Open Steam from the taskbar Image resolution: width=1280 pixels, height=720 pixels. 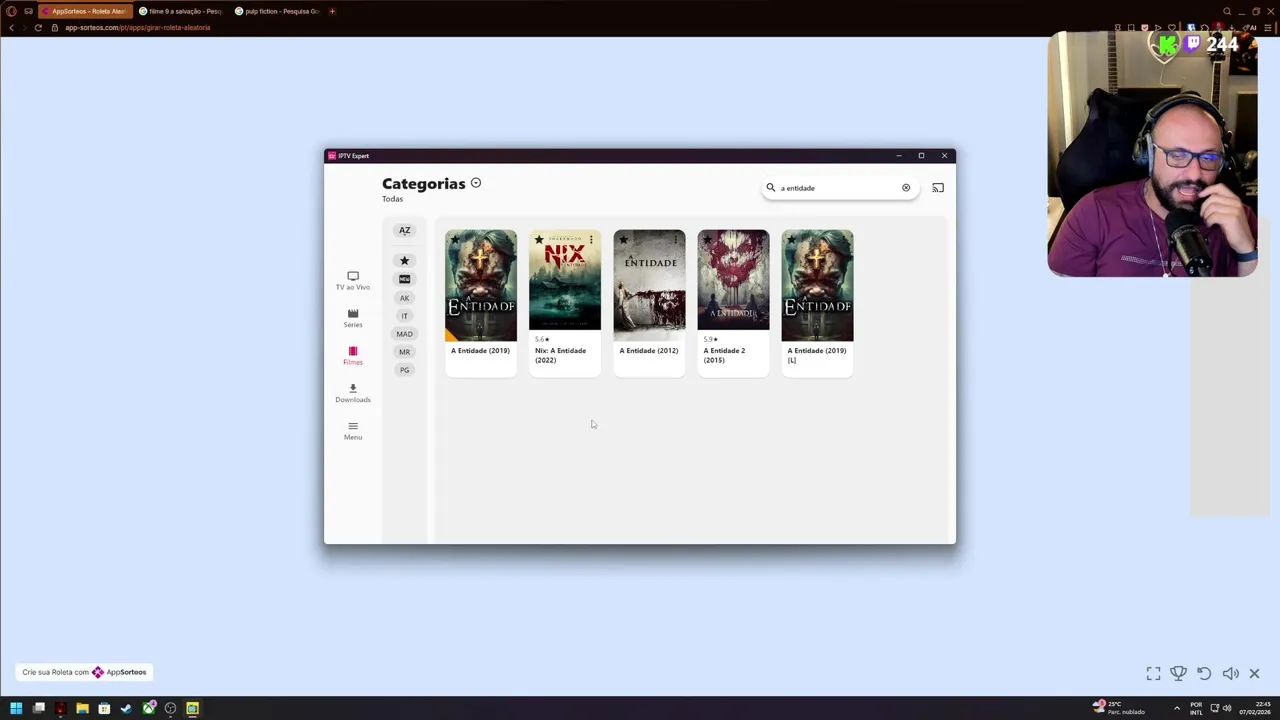pos(126,708)
